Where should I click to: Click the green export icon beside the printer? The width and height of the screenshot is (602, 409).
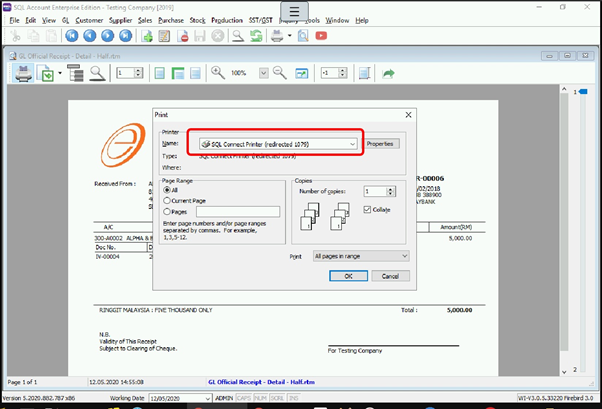point(47,74)
